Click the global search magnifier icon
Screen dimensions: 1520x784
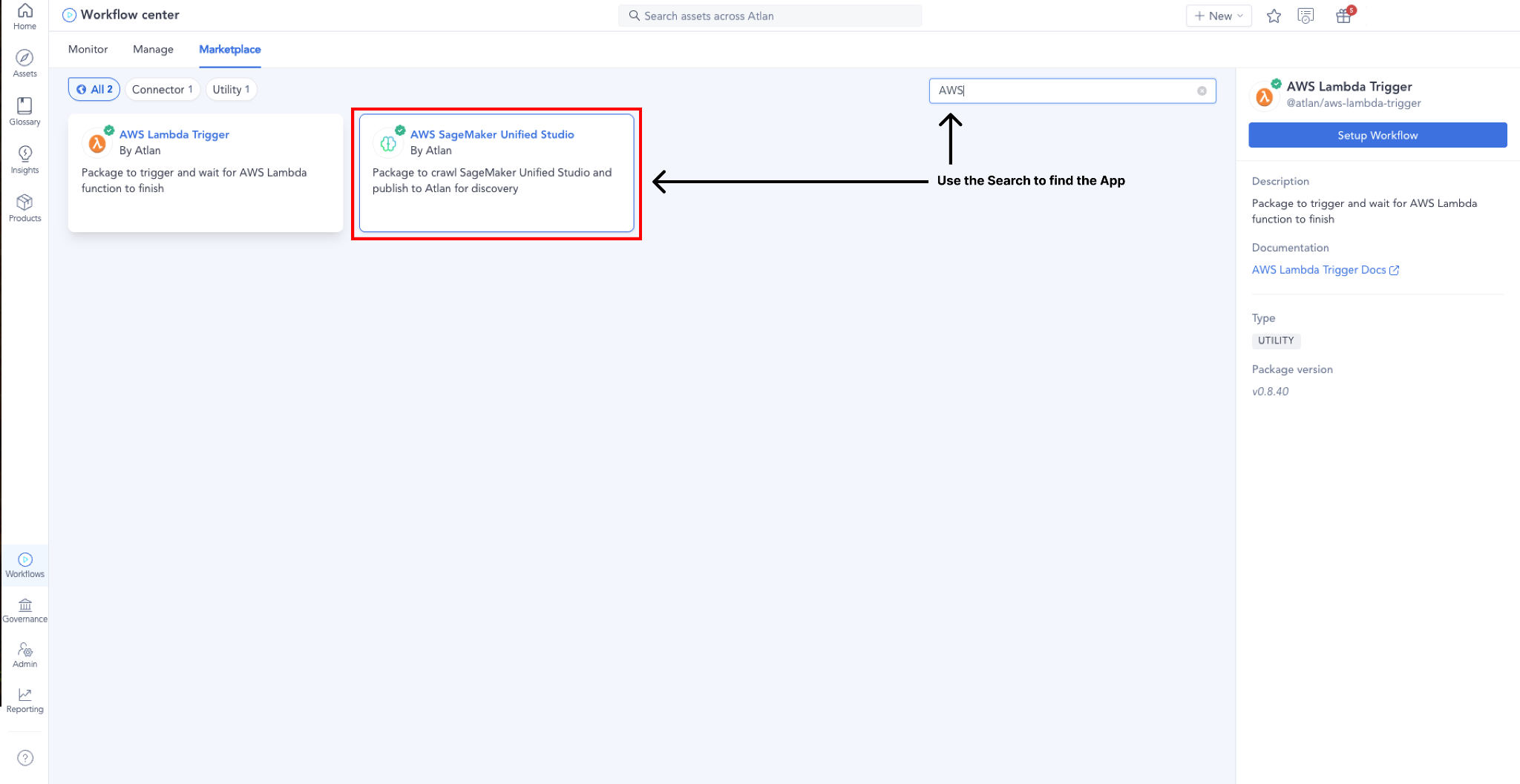tap(634, 16)
